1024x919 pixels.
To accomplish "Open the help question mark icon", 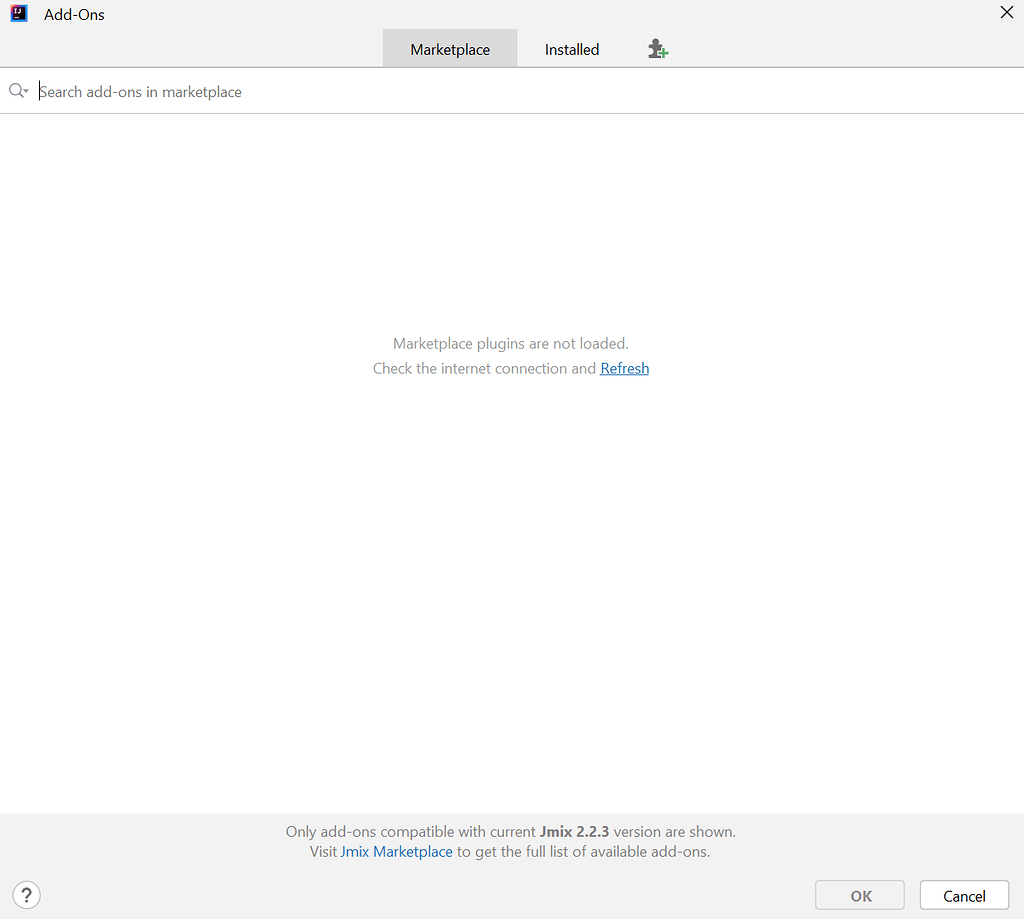I will pyautogui.click(x=26, y=894).
